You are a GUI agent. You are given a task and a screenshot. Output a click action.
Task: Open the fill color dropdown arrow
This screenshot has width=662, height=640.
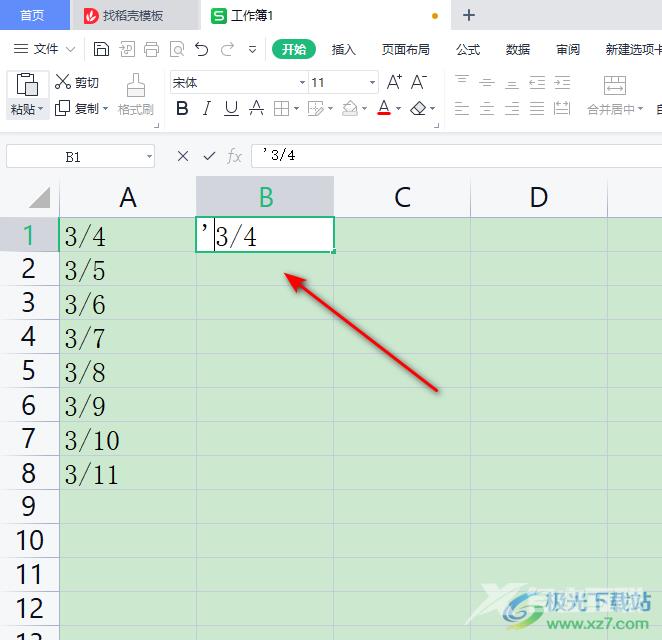point(364,109)
